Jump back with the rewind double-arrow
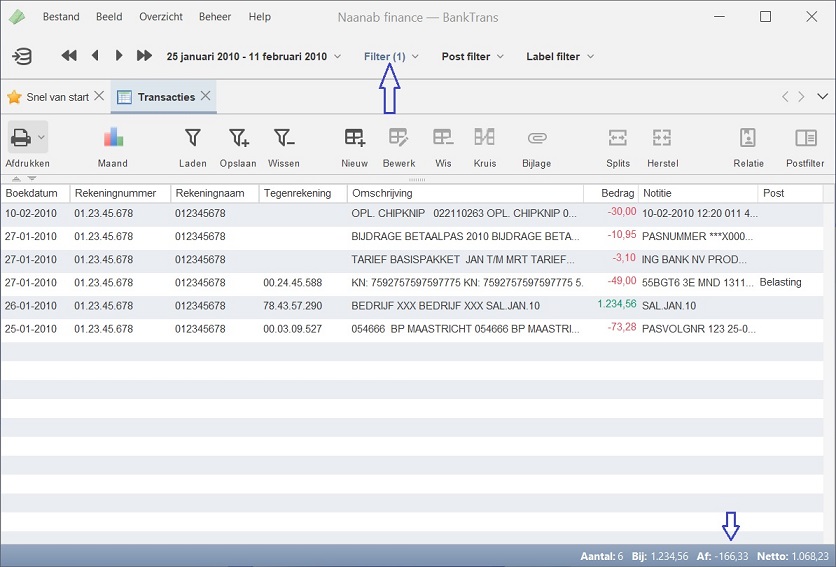This screenshot has height=567, width=836. pyautogui.click(x=69, y=56)
